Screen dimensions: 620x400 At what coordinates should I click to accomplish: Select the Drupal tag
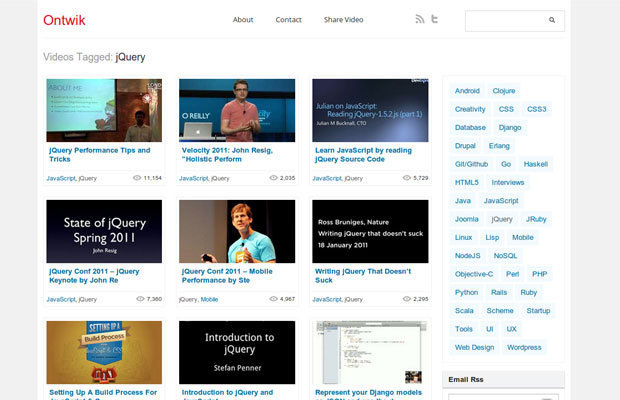click(465, 146)
